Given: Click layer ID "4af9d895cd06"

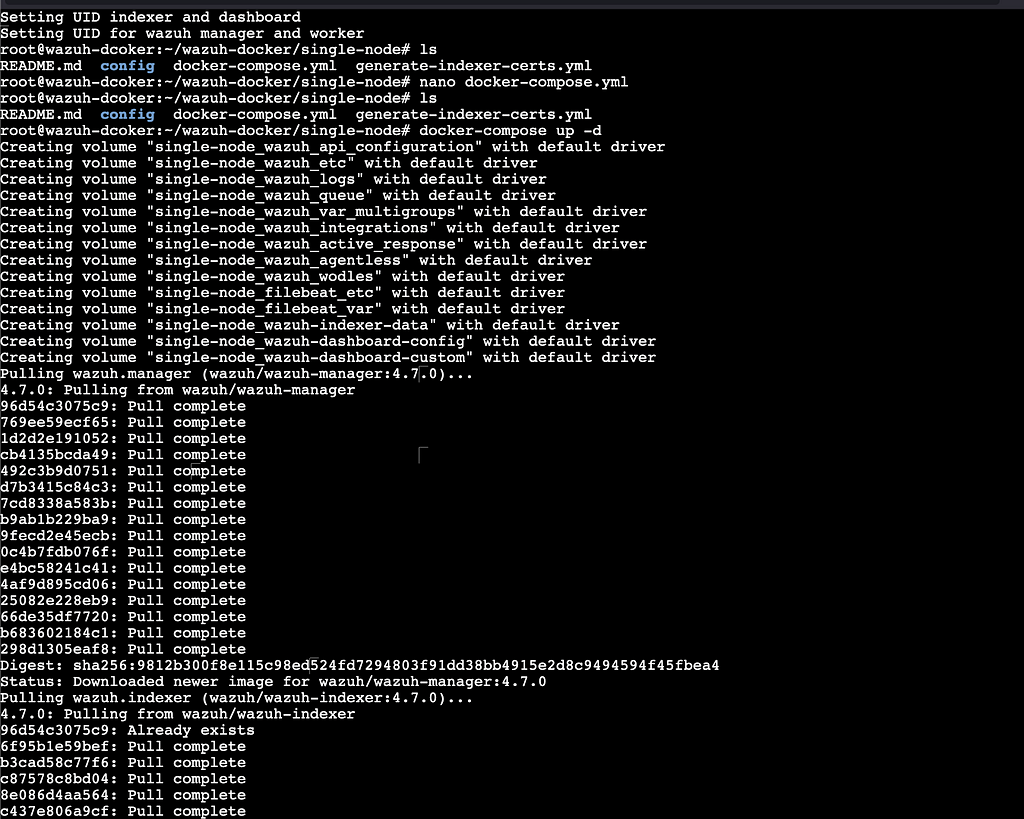Looking at the screenshot, I should (55, 585).
